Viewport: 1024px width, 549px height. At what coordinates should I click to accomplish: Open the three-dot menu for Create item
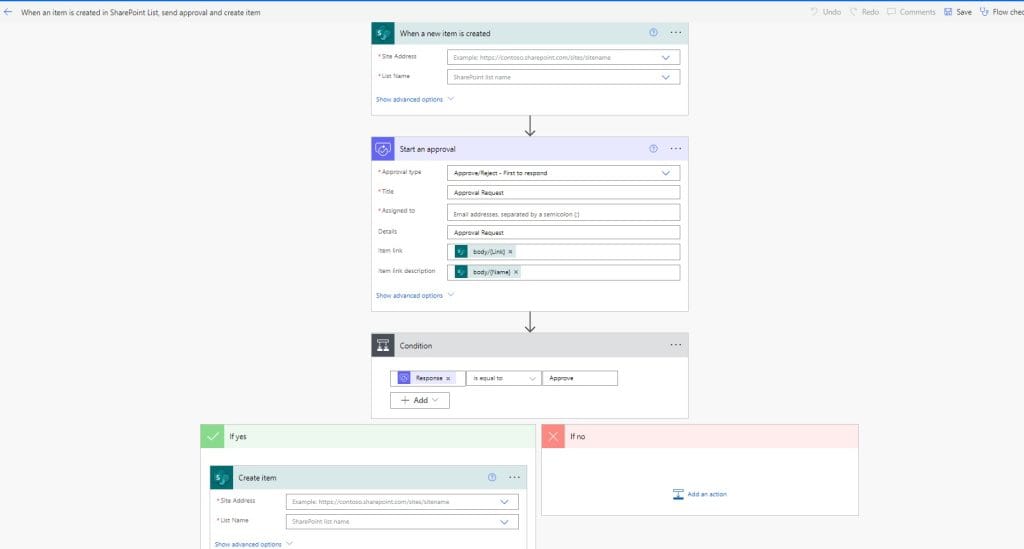[x=514, y=478]
